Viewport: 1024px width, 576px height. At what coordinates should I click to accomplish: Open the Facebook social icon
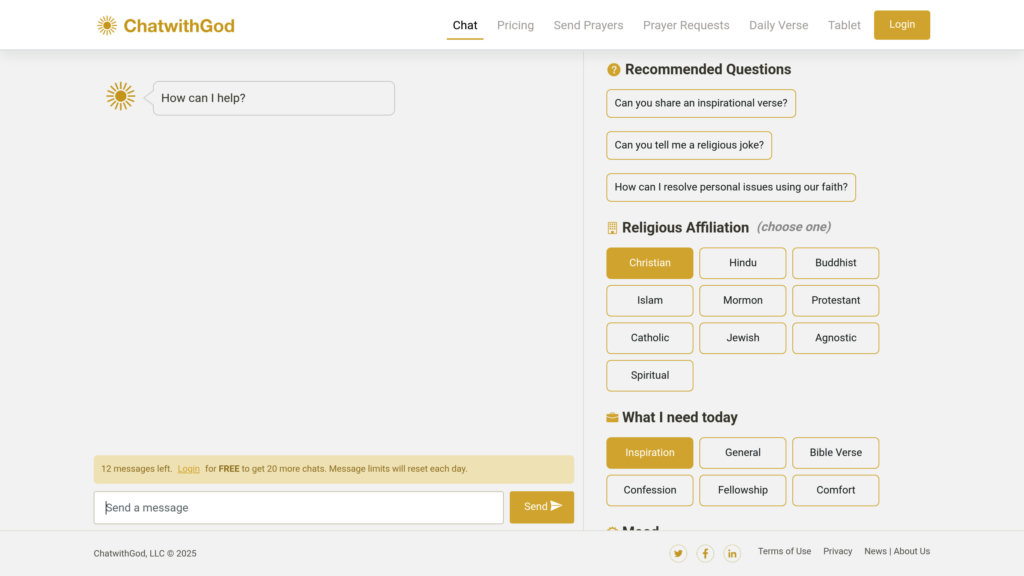pyautogui.click(x=705, y=553)
